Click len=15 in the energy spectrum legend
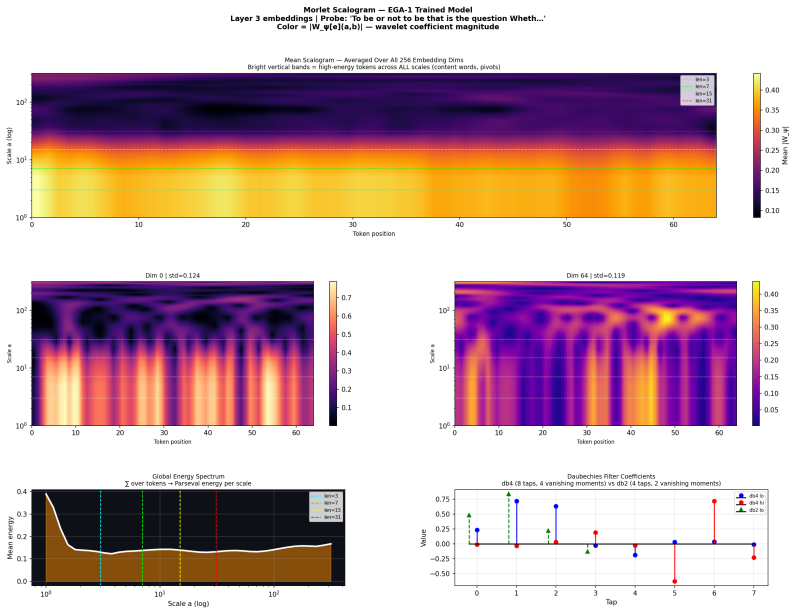Screen dimensions: 796x614 326,510
